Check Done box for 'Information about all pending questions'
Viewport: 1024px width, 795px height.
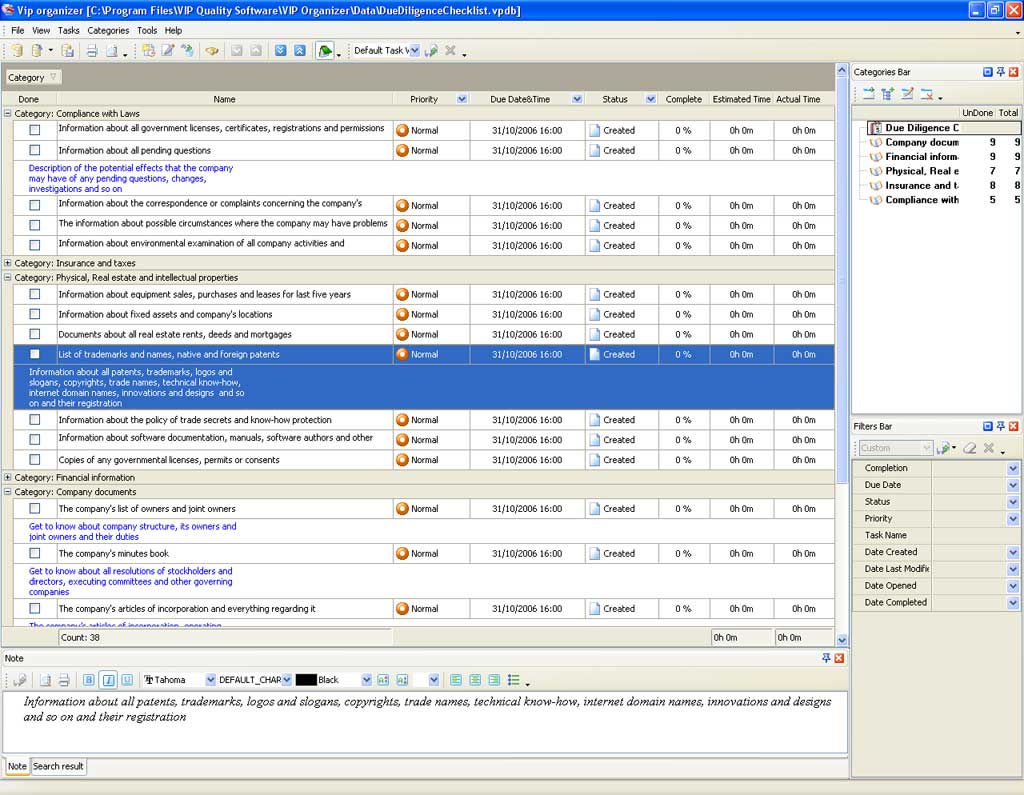pyautogui.click(x=35, y=150)
